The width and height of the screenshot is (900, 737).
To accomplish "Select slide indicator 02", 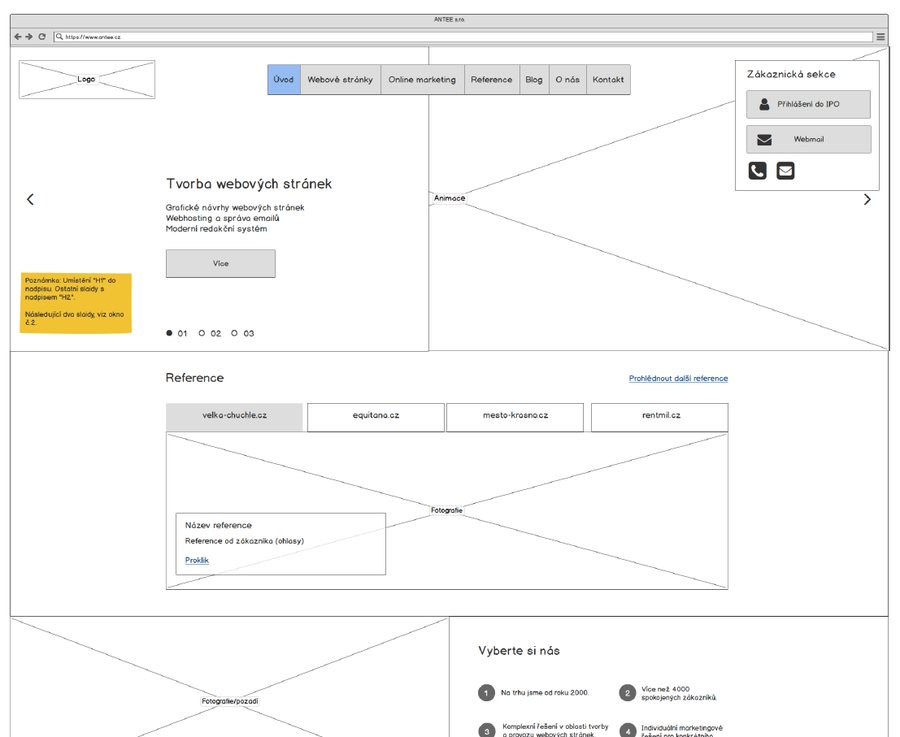I will click(202, 333).
